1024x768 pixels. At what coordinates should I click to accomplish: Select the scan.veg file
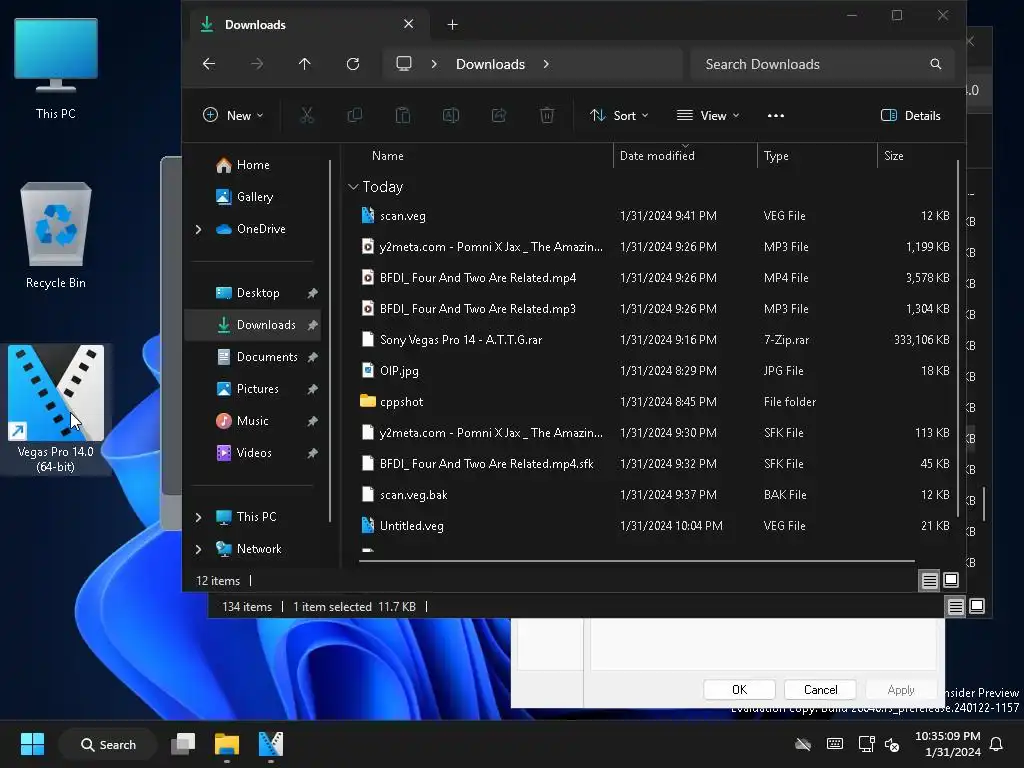654,216
